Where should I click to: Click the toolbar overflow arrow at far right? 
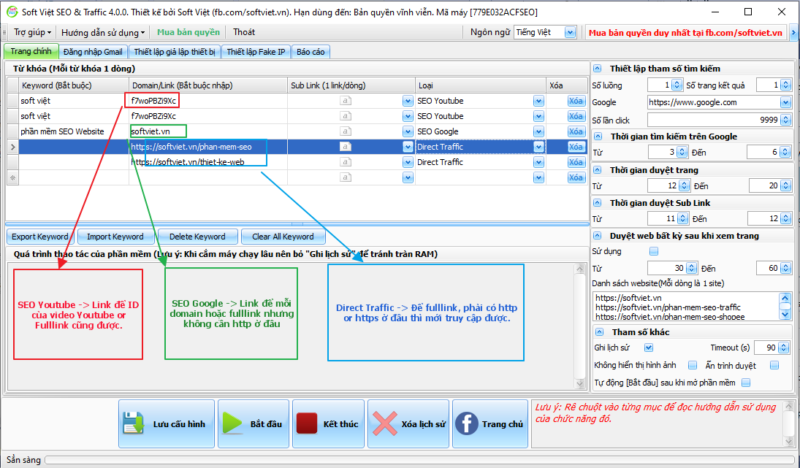793,33
